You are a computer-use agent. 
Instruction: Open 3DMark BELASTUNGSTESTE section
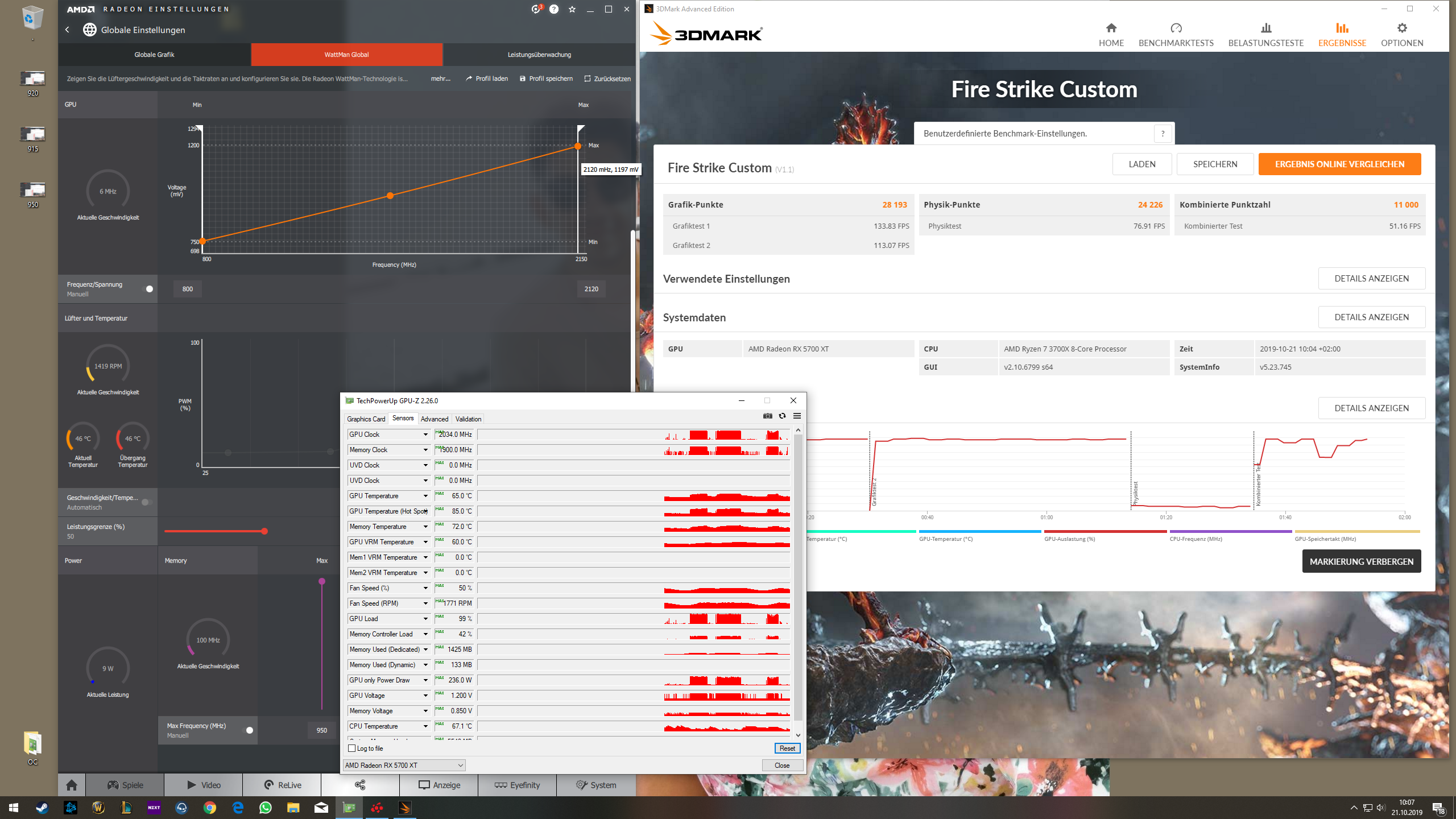coord(1265,35)
